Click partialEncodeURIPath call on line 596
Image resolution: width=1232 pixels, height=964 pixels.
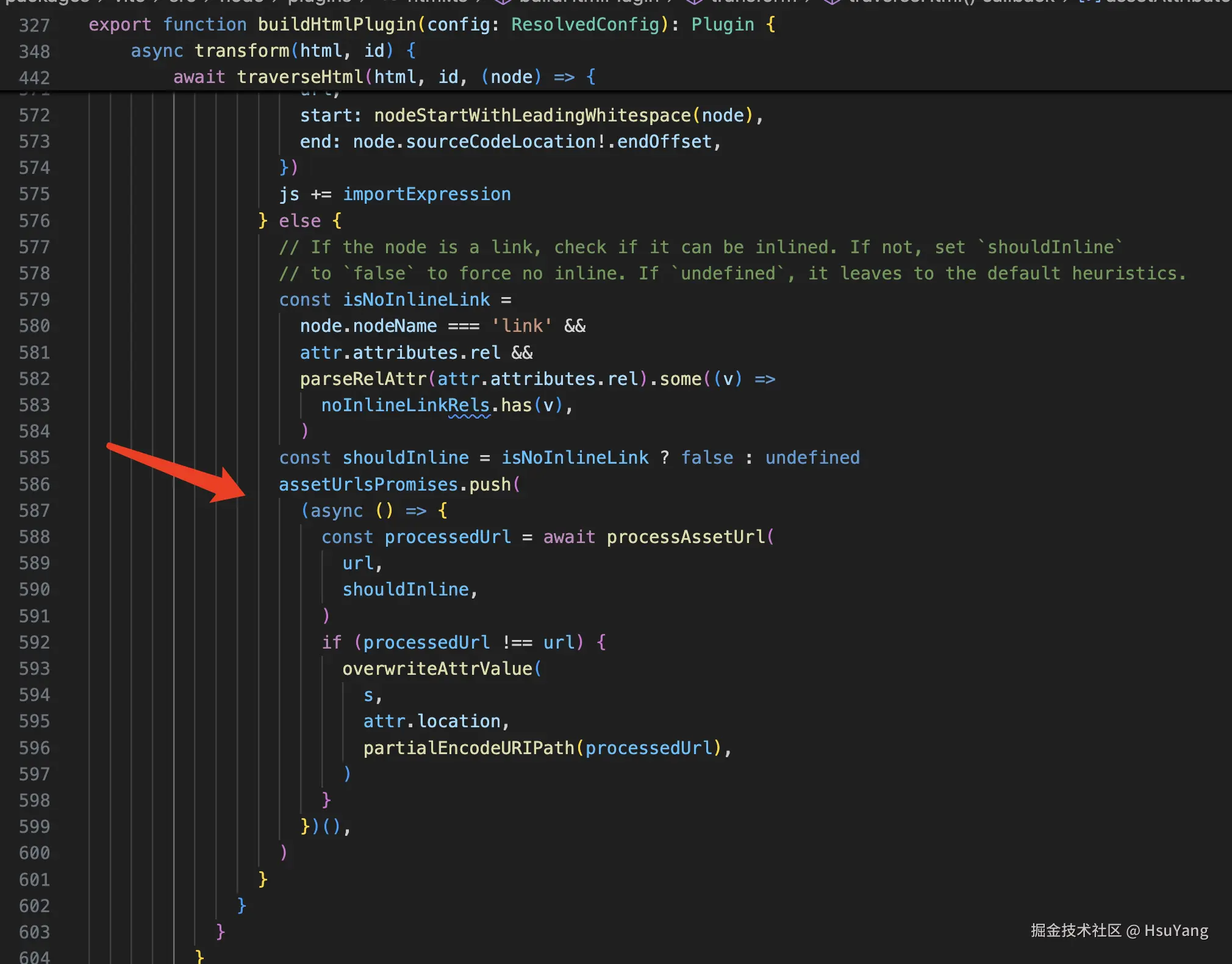pyautogui.click(x=468, y=748)
